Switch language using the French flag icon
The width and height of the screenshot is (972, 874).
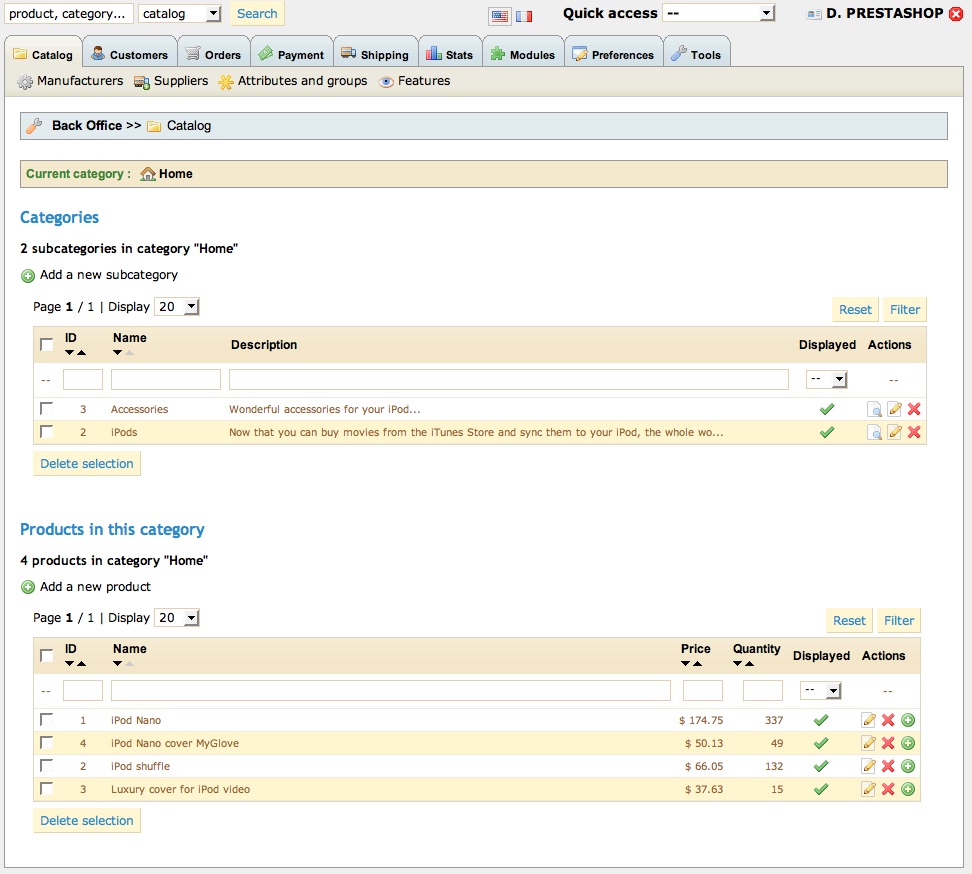click(524, 16)
